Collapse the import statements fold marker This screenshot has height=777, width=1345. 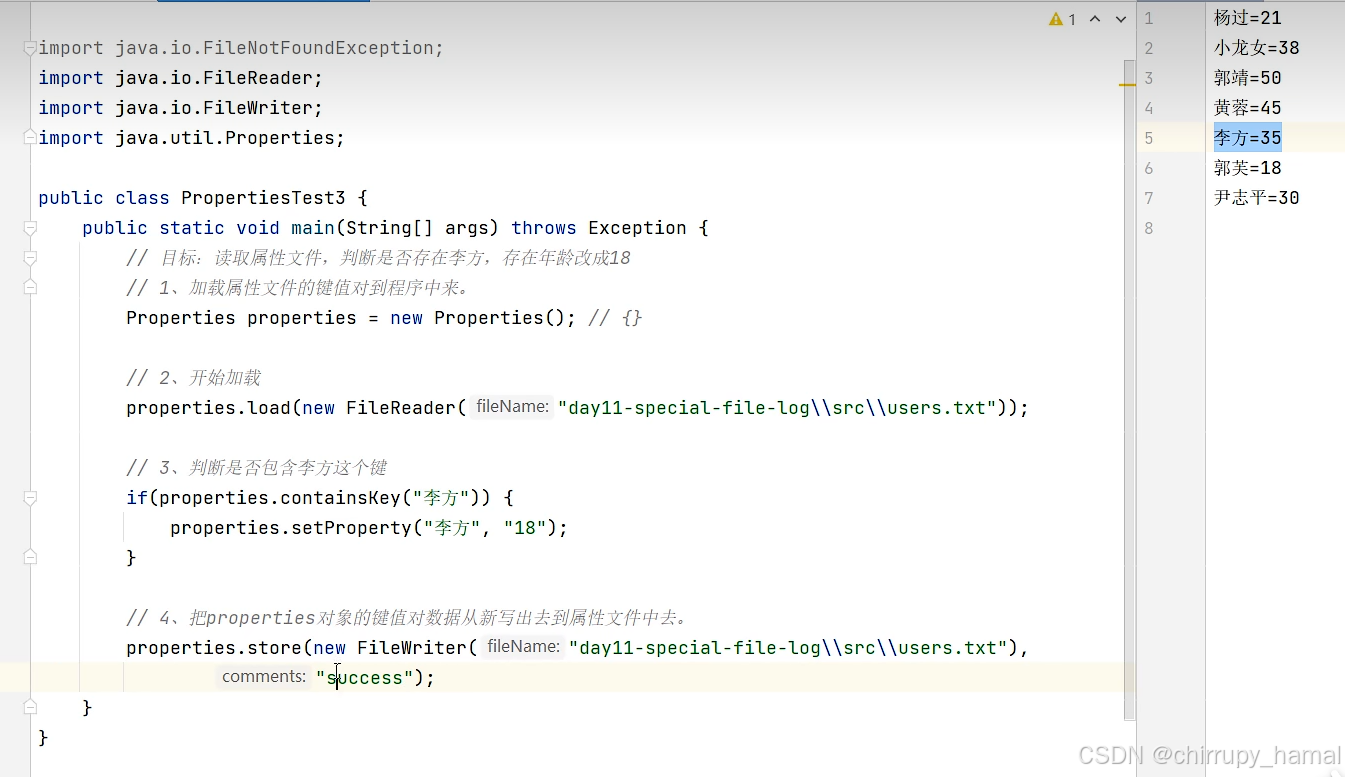[x=30, y=48]
